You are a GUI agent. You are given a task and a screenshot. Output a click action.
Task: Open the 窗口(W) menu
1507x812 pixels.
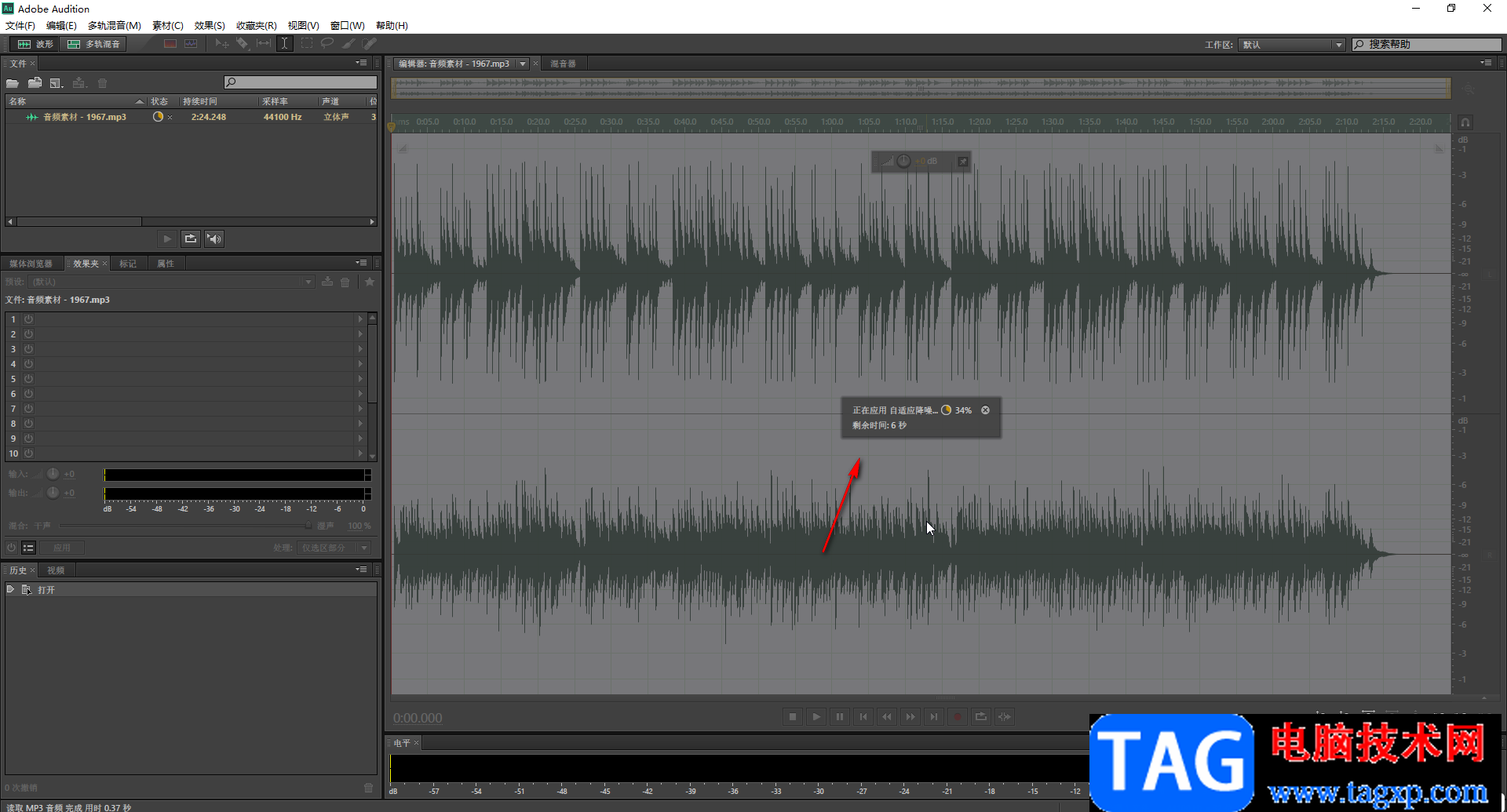pyautogui.click(x=348, y=25)
